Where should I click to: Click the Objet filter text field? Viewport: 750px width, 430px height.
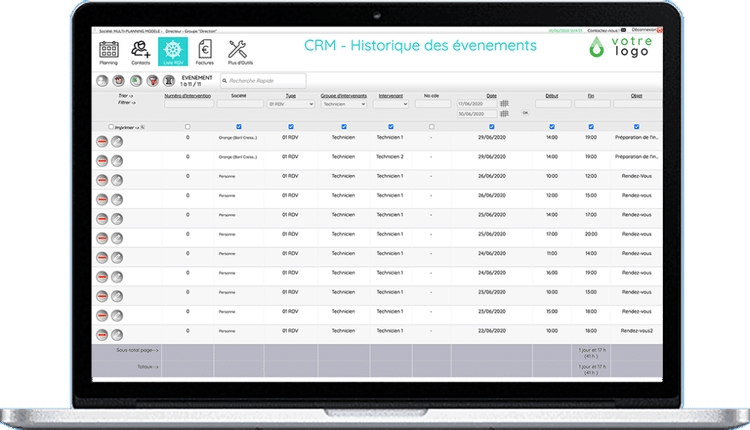tap(638, 104)
